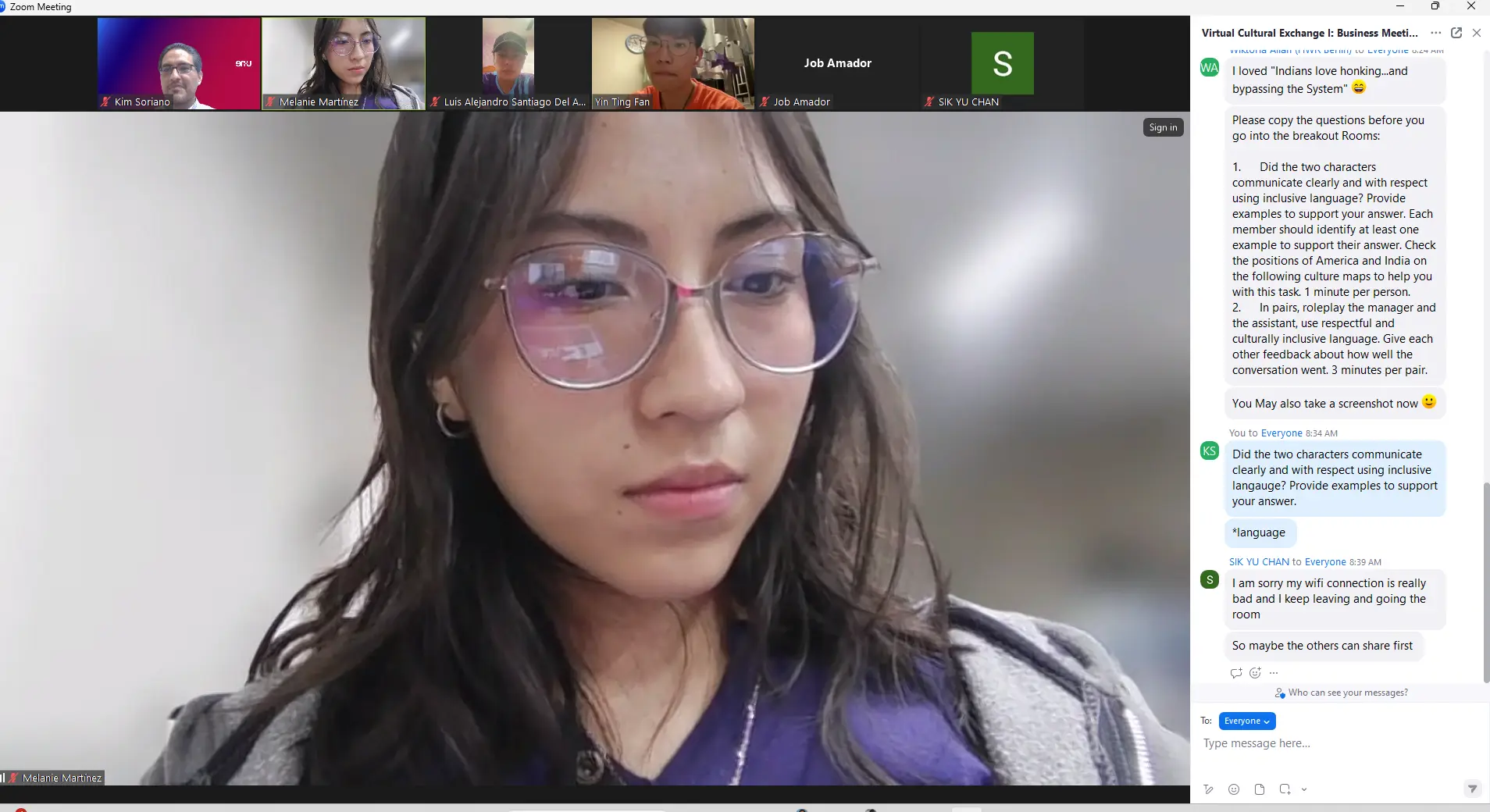The width and height of the screenshot is (1490, 812).
Task: Open emoji picker in the message composer
Action: [1234, 789]
